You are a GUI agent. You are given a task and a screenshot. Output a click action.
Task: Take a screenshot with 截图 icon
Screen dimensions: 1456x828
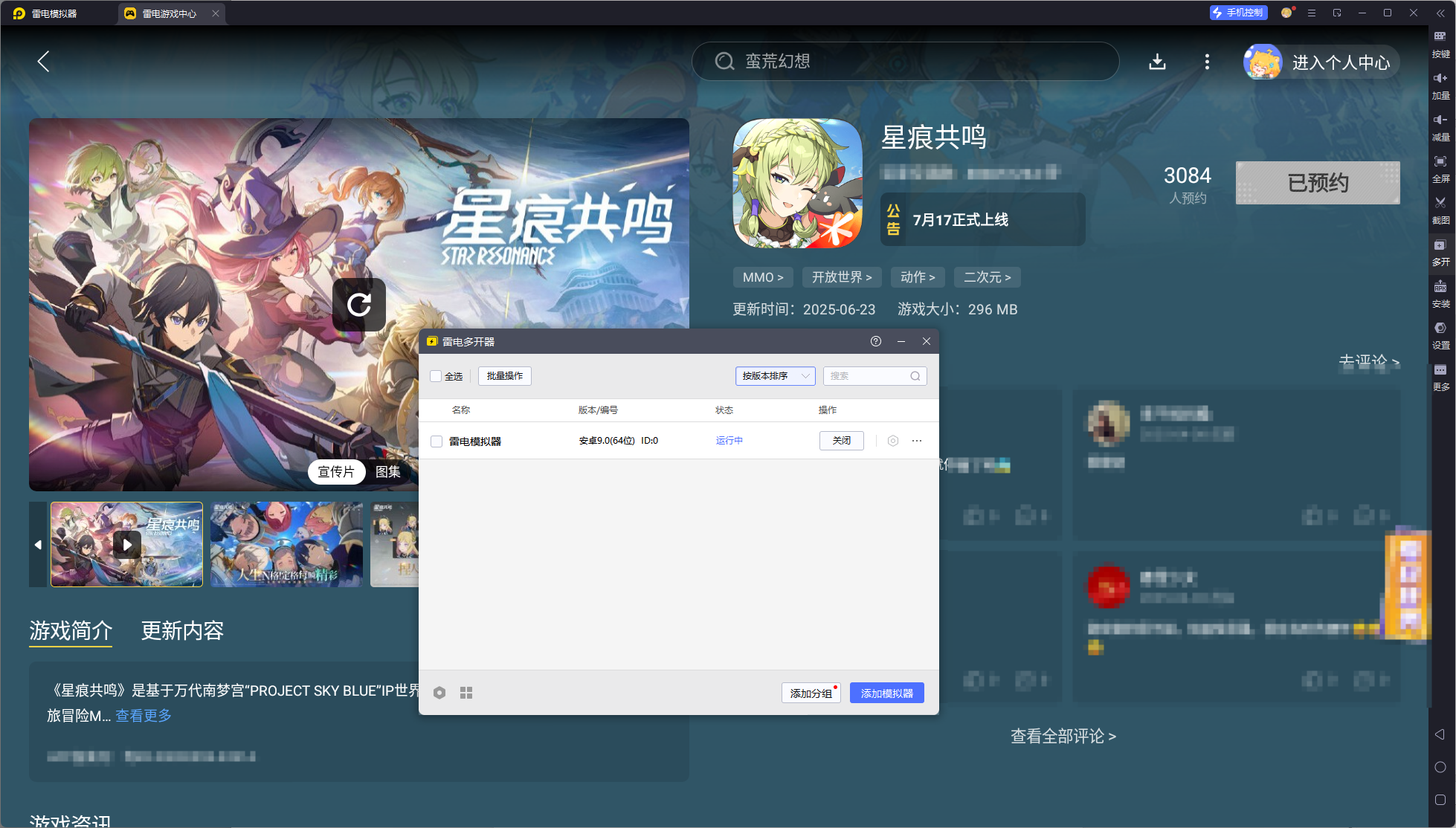(1440, 211)
